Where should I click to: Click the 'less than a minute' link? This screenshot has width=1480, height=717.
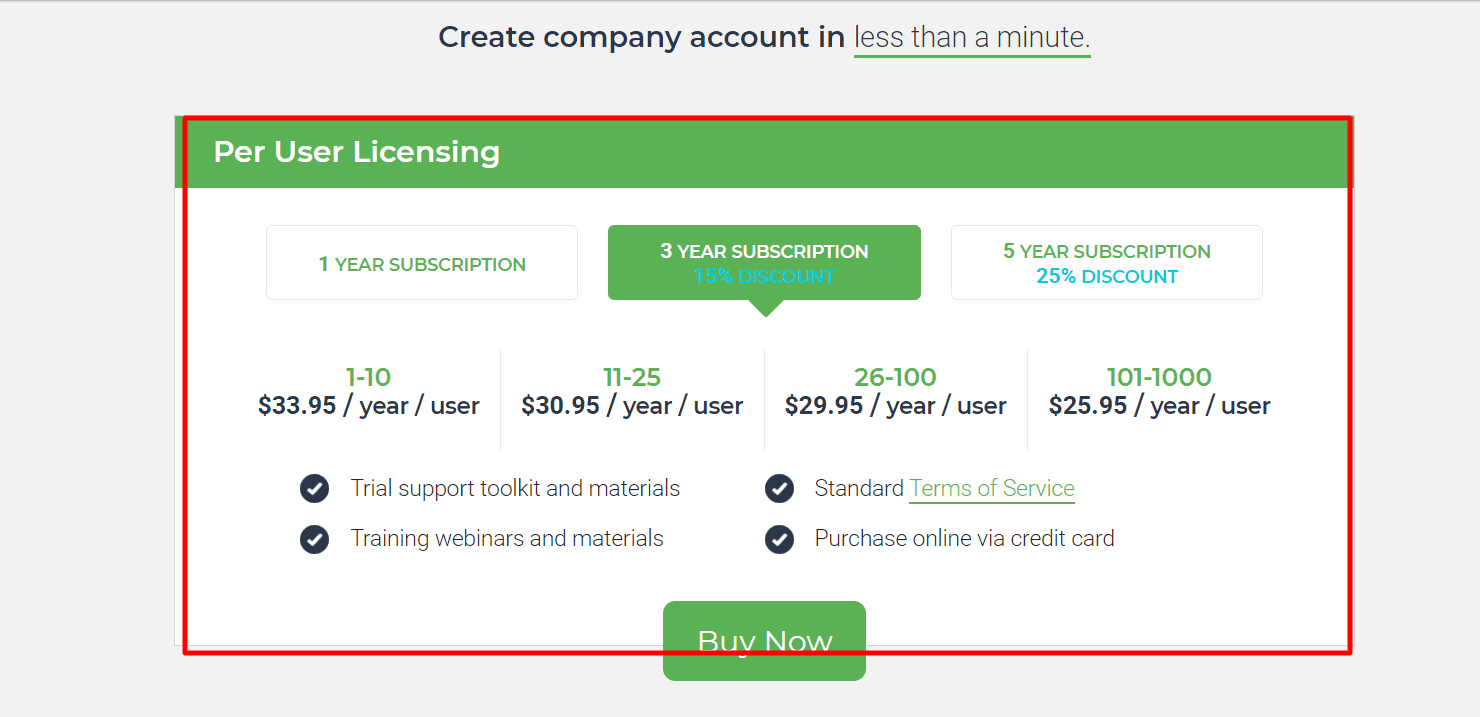pos(972,38)
